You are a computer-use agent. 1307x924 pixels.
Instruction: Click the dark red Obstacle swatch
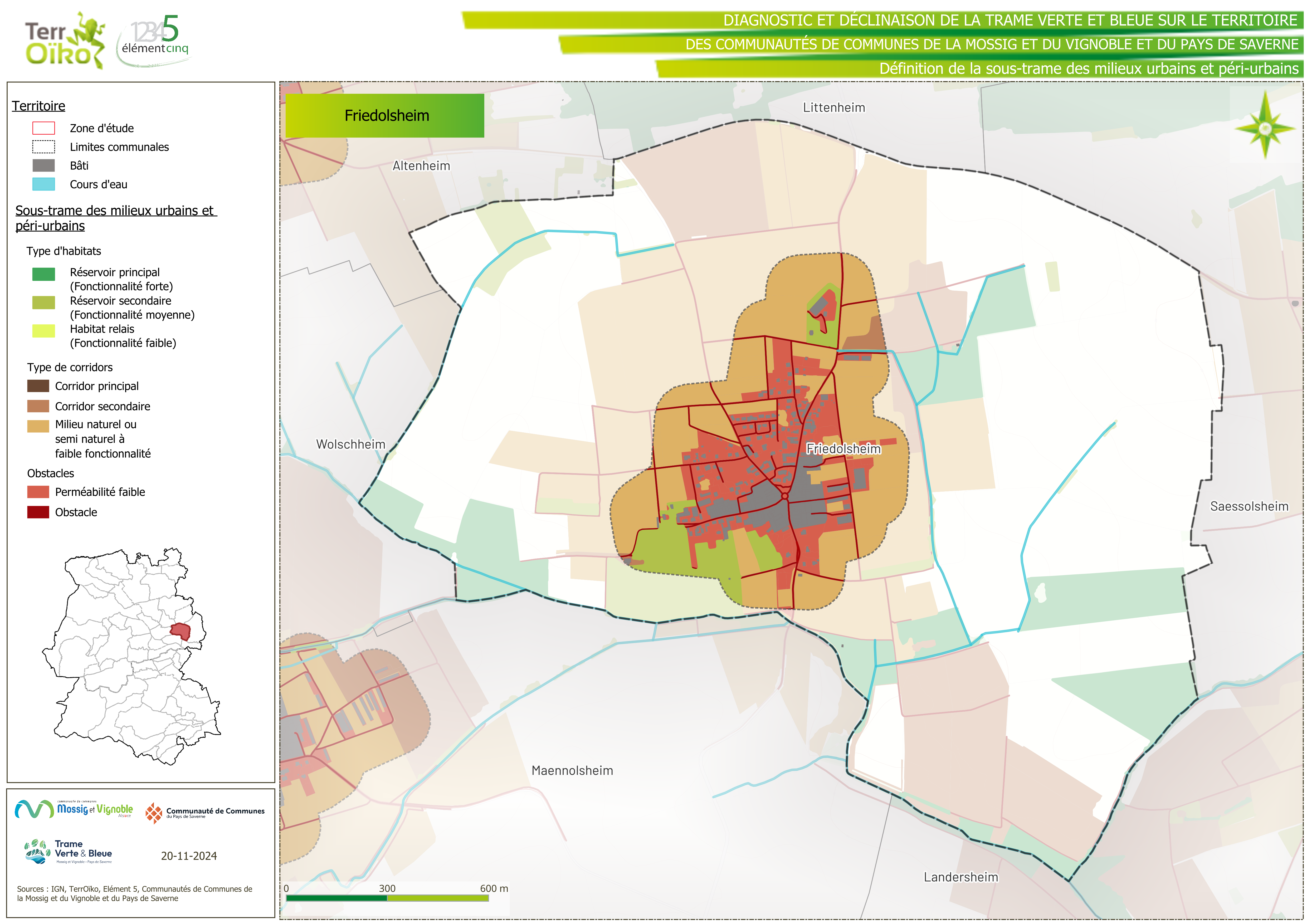pos(38,512)
